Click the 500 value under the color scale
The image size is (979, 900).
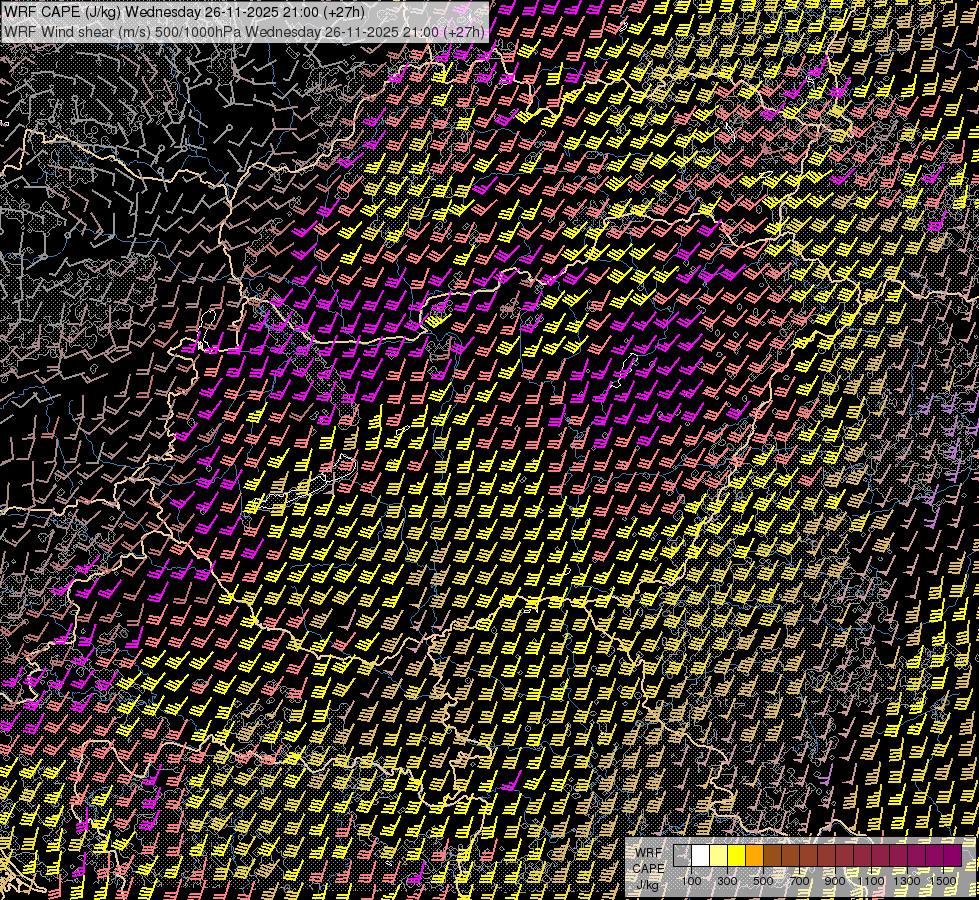763,880
